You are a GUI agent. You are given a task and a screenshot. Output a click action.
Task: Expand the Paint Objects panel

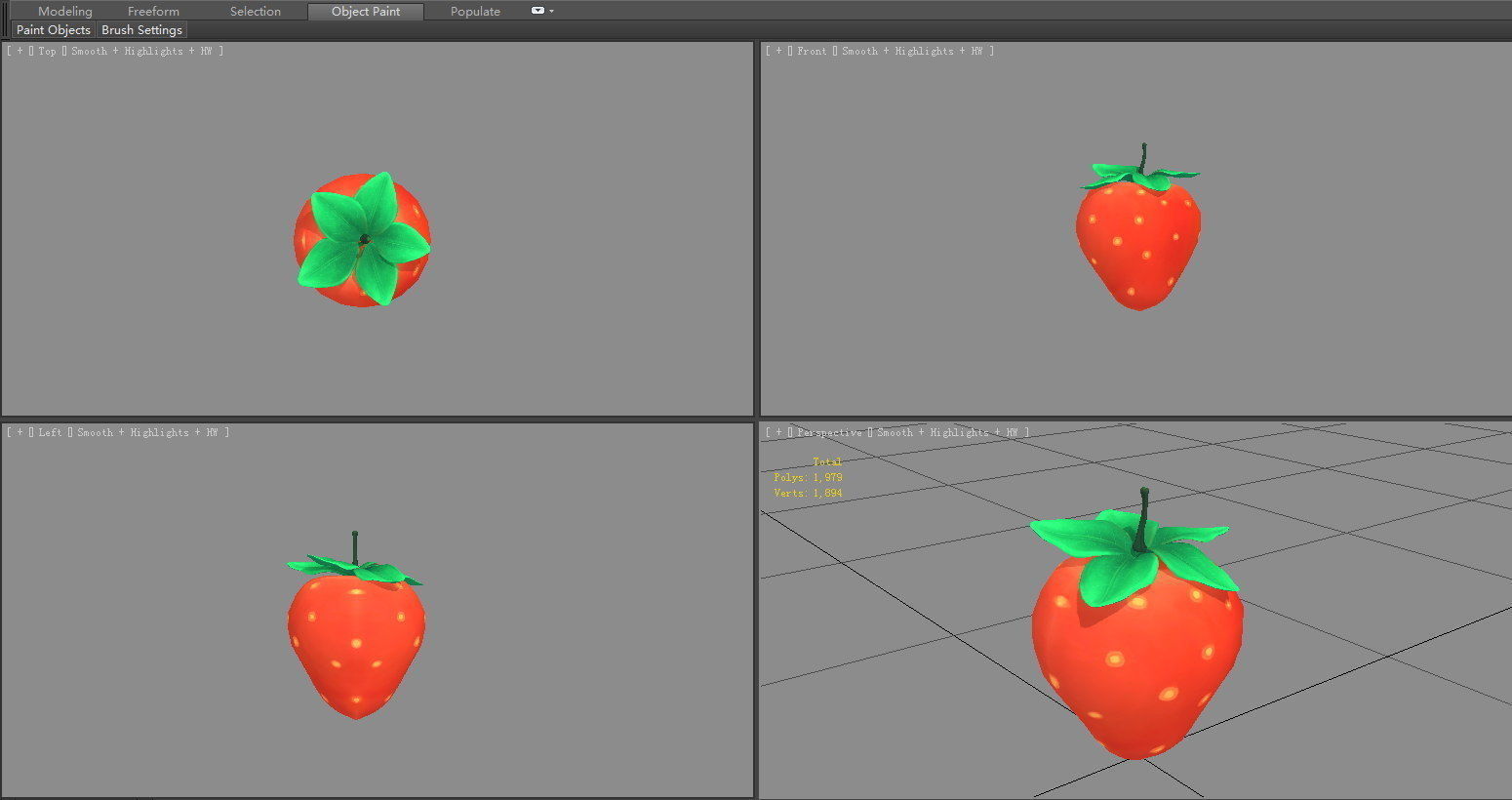pos(54,30)
